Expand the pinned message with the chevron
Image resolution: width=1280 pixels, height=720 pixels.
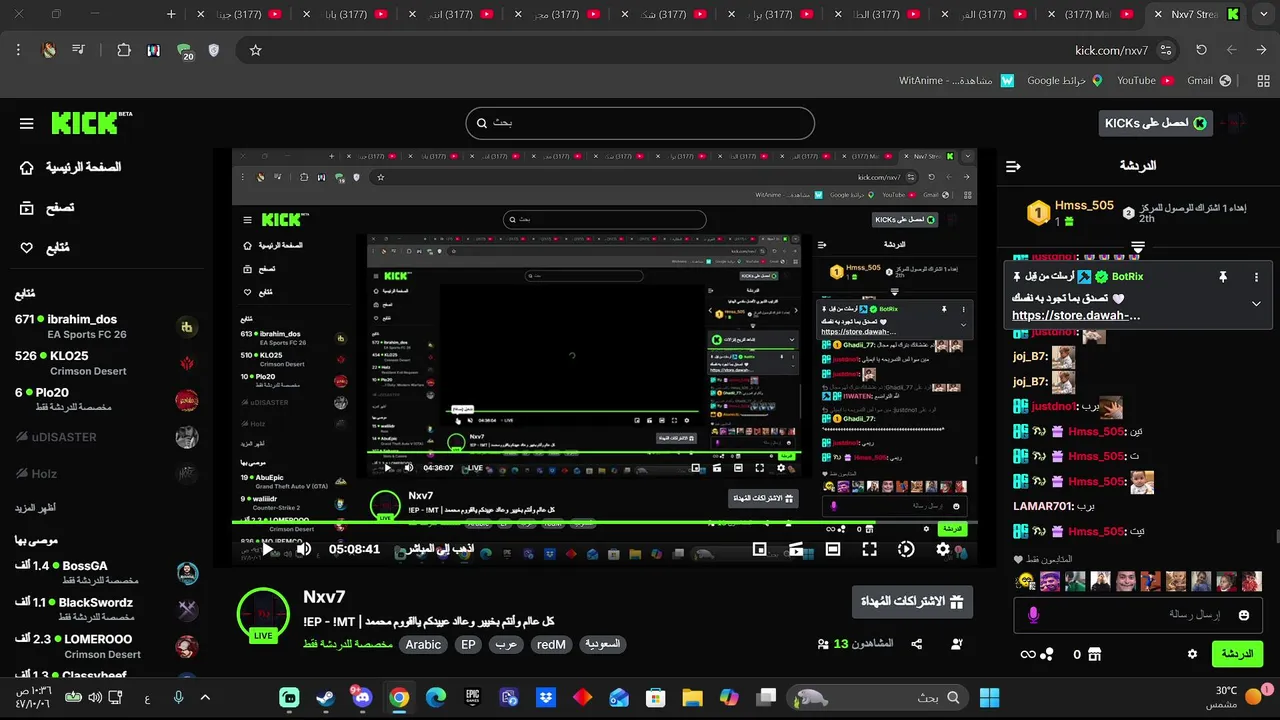tap(1256, 303)
